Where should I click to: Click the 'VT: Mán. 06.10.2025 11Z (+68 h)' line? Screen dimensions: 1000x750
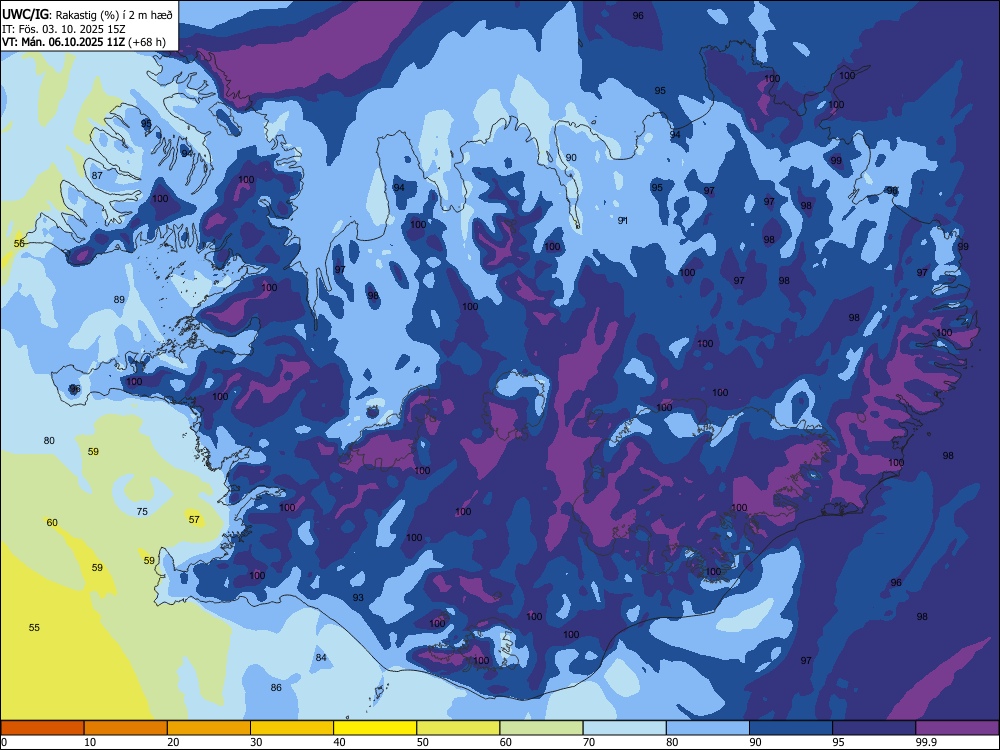pyautogui.click(x=84, y=42)
